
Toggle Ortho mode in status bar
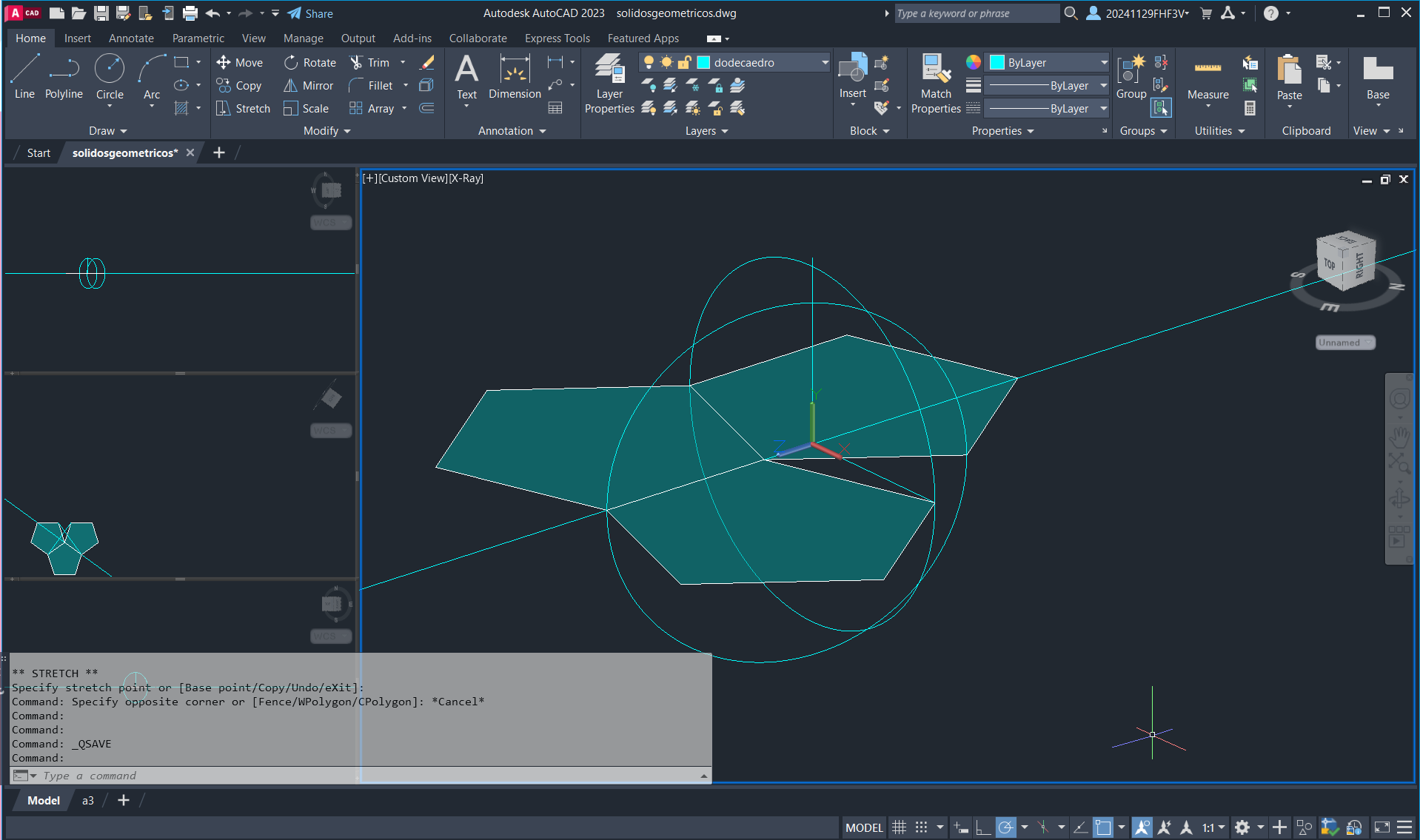[983, 827]
